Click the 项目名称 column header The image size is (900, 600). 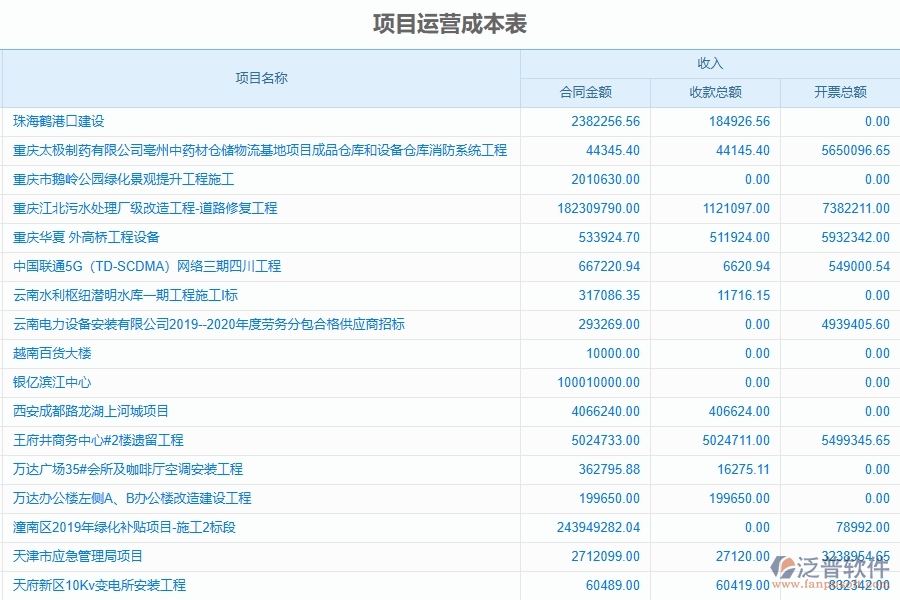[x=260, y=76]
